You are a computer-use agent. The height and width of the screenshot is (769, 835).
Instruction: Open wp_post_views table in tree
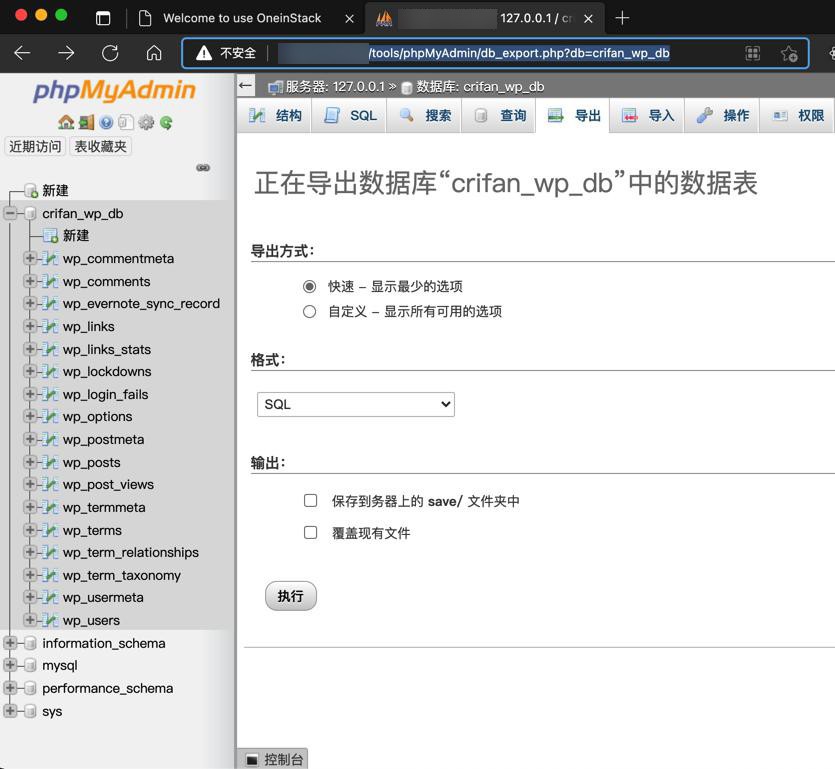pos(108,485)
